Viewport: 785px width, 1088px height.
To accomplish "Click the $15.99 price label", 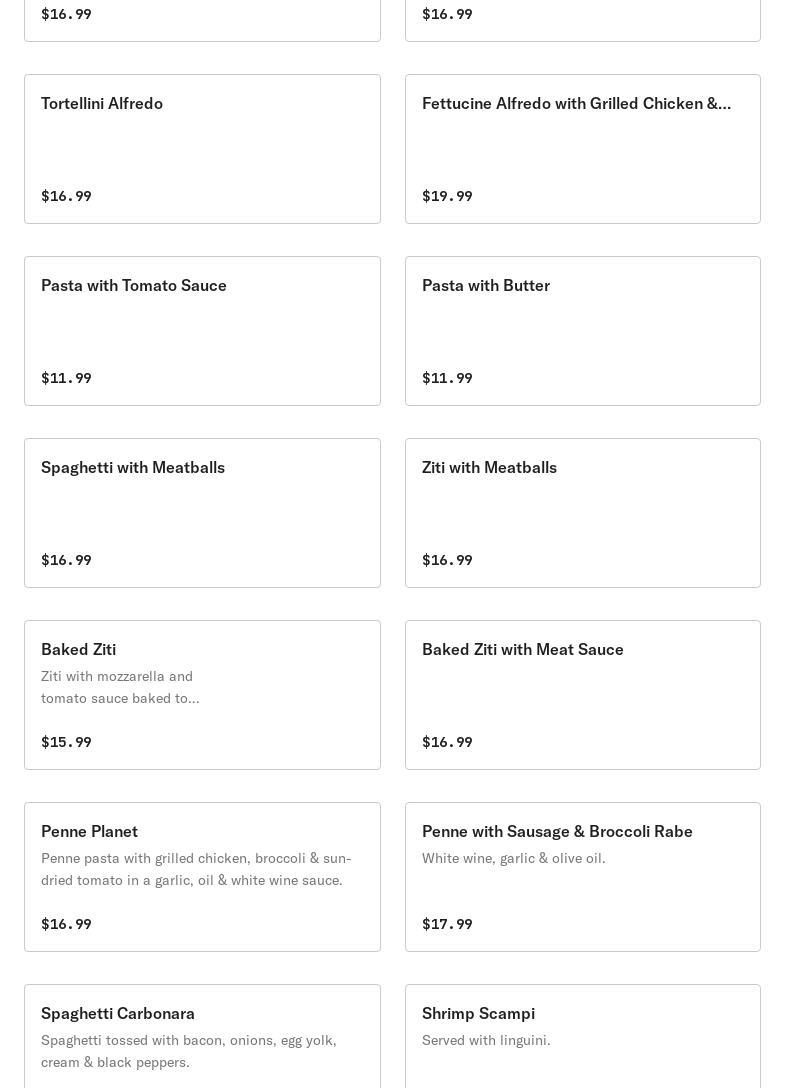I will 66,743.
